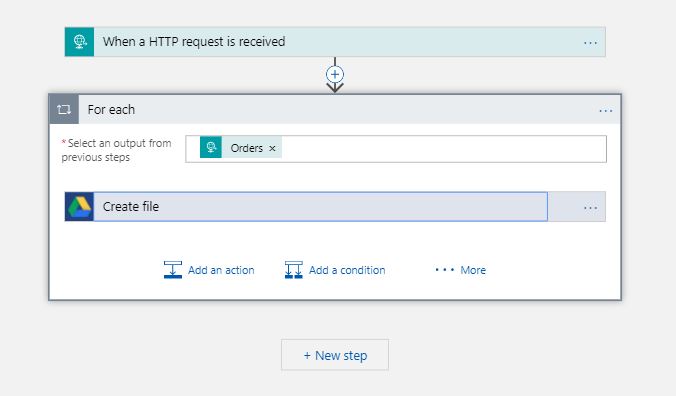Screen dimensions: 676x396
Task: Open ellipsis menu on For each header
Action: coord(606,111)
